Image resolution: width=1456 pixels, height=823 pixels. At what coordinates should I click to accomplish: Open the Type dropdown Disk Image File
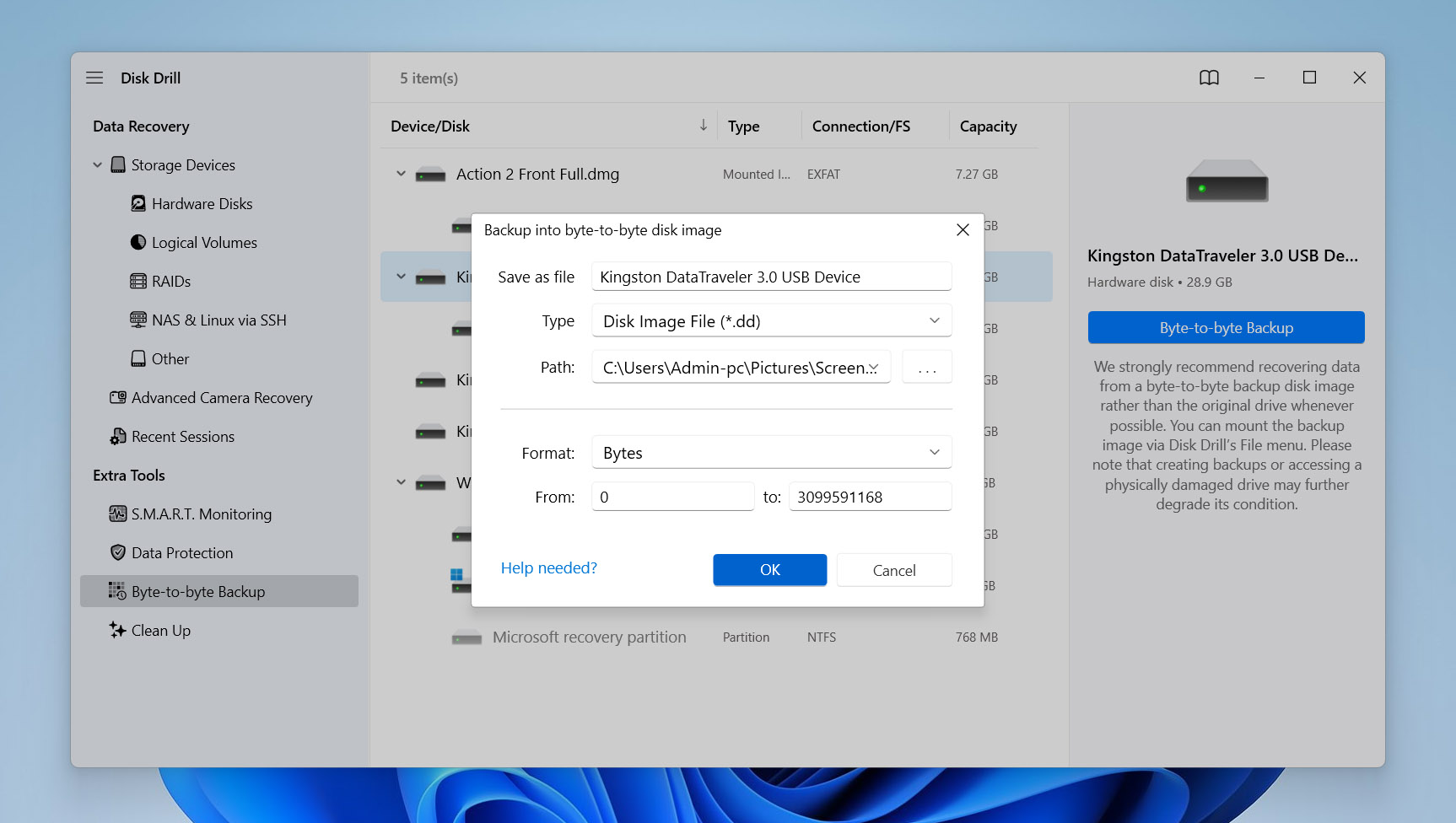(x=772, y=321)
